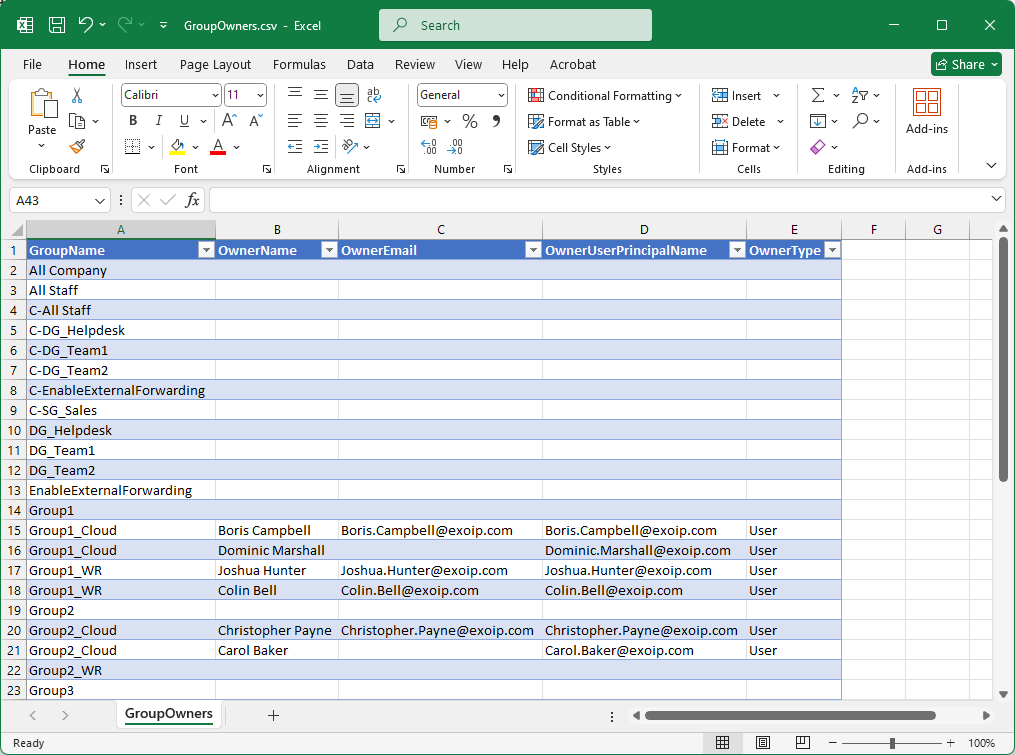Click the Save icon in title bar
This screenshot has height=755, width=1015.
[57, 25]
